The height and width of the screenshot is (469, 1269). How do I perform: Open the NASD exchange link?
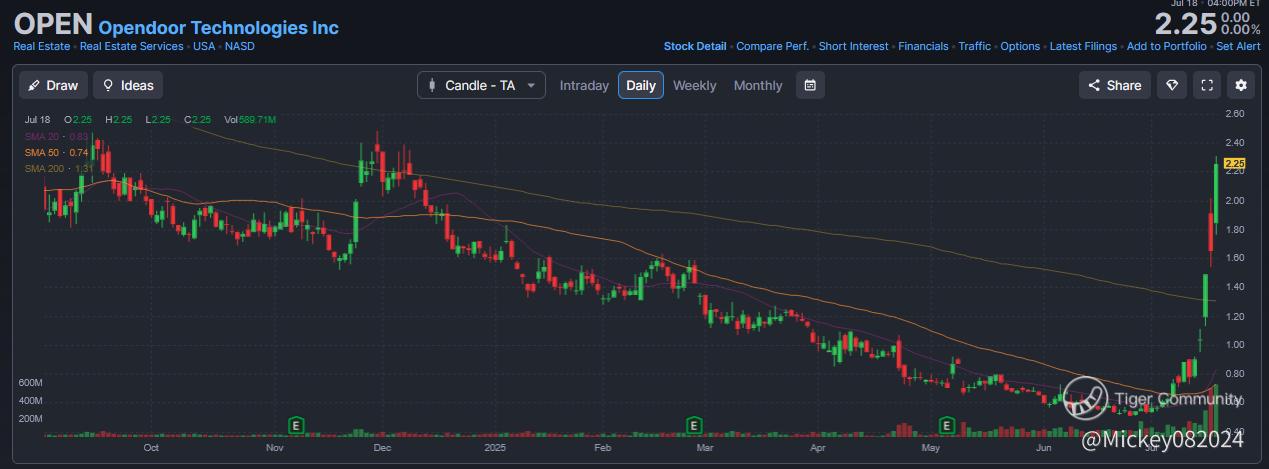[240, 46]
